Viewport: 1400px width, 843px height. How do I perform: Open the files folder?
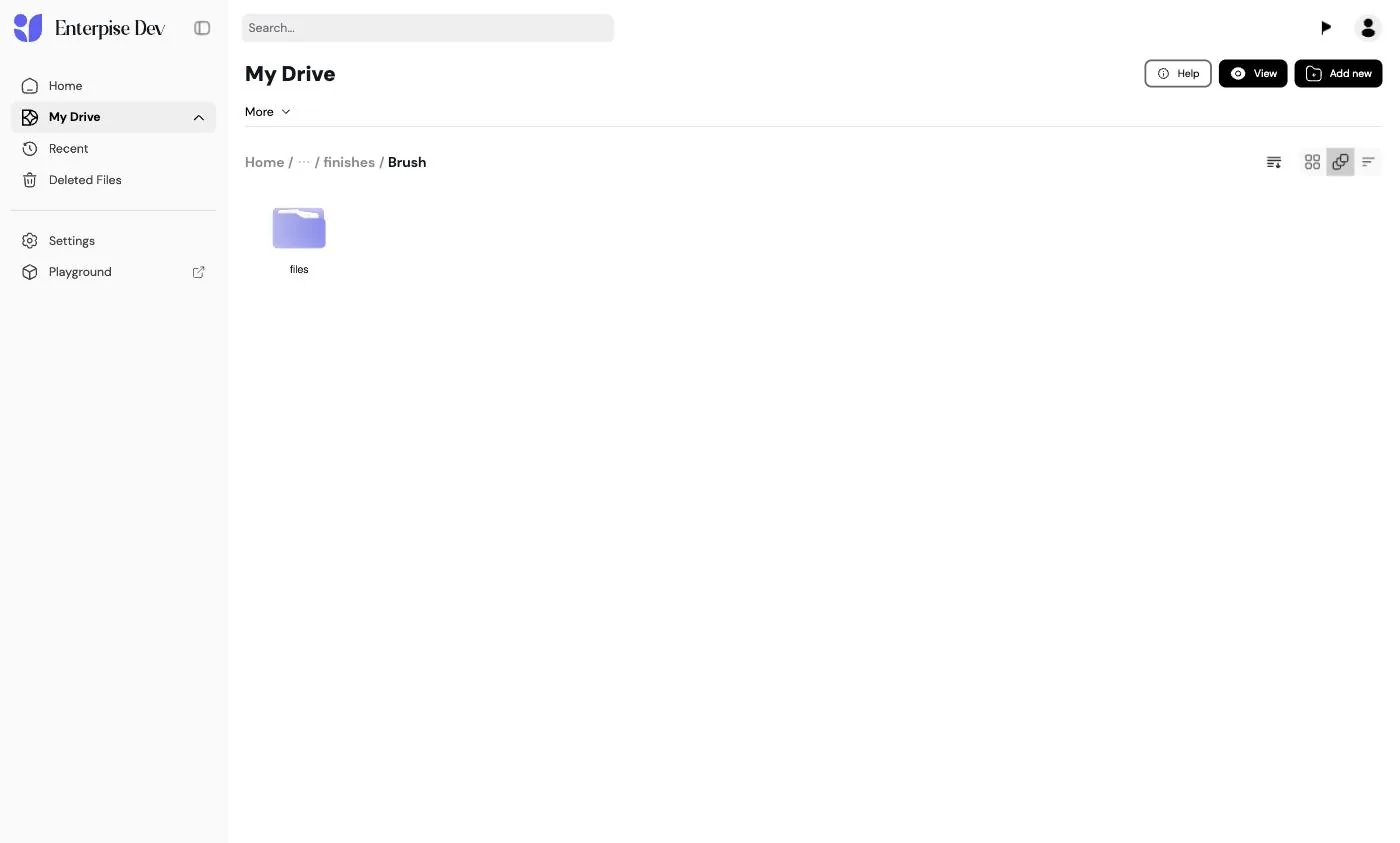pyautogui.click(x=299, y=228)
